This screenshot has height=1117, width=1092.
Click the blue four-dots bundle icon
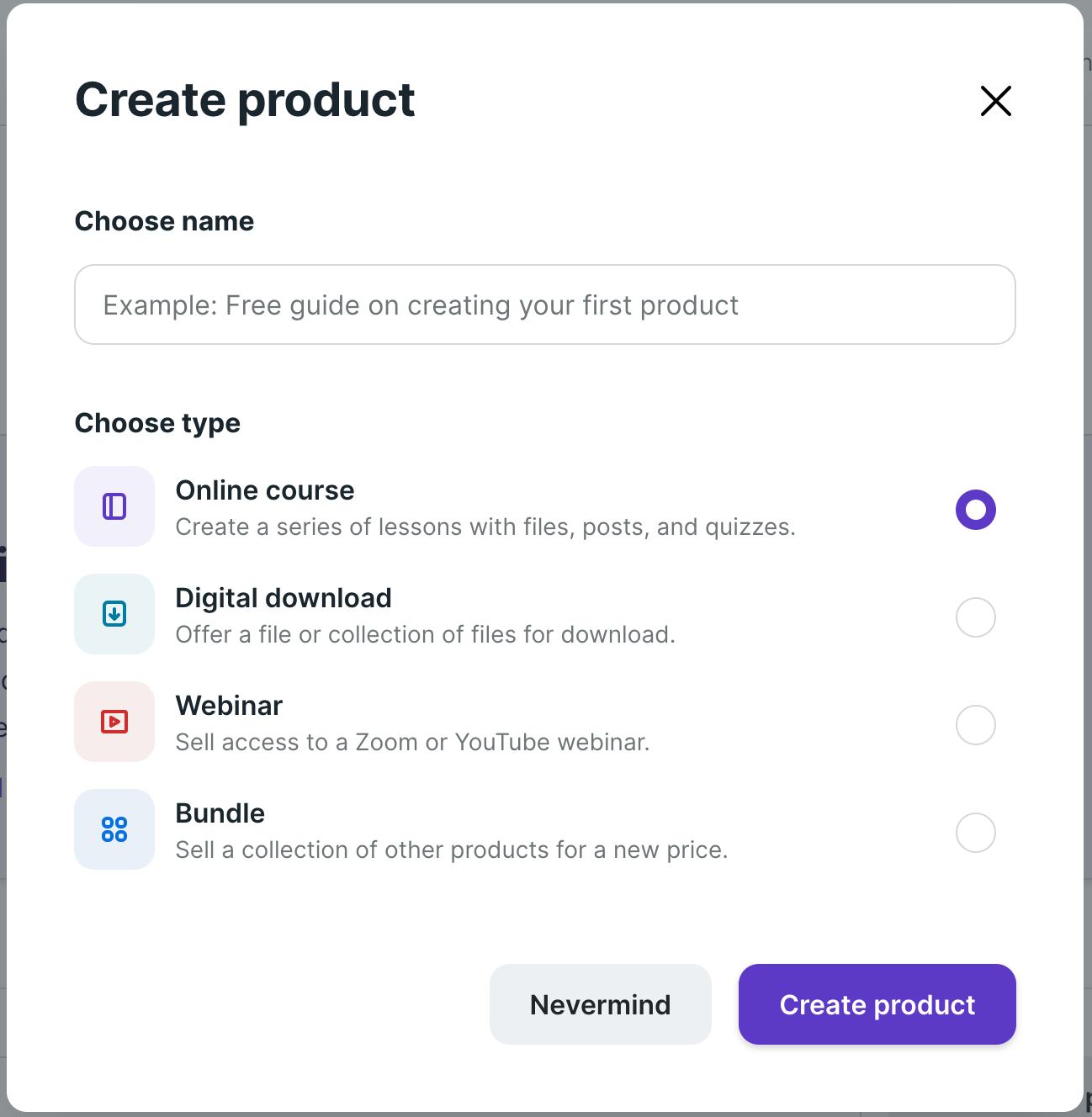tap(114, 829)
